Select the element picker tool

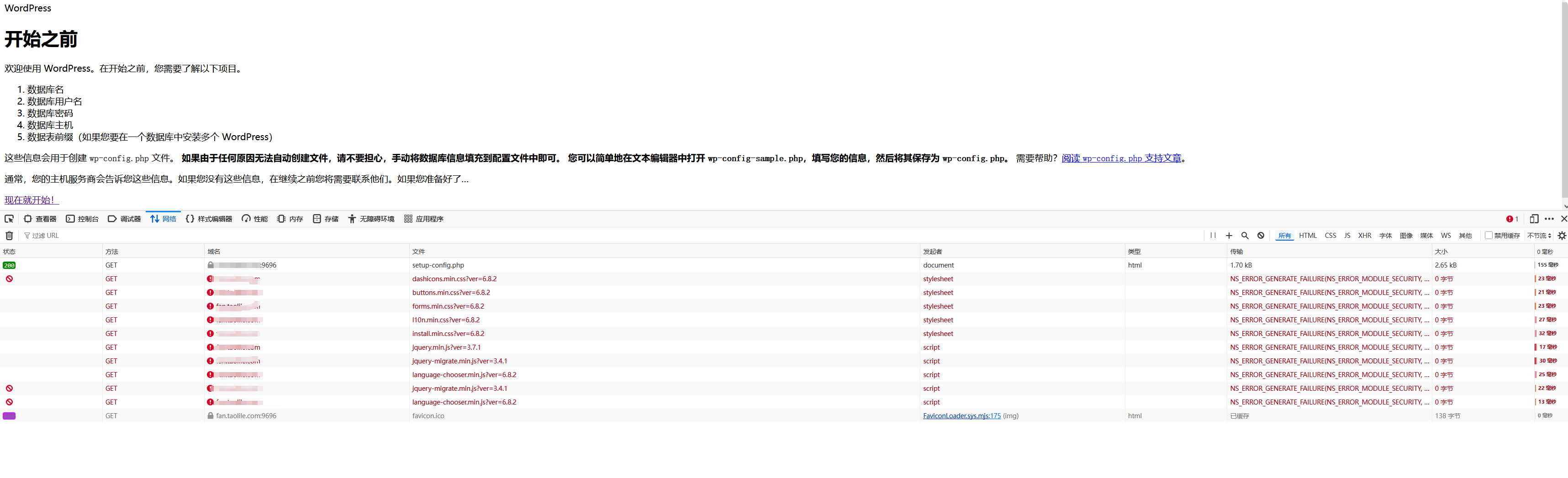pos(9,219)
